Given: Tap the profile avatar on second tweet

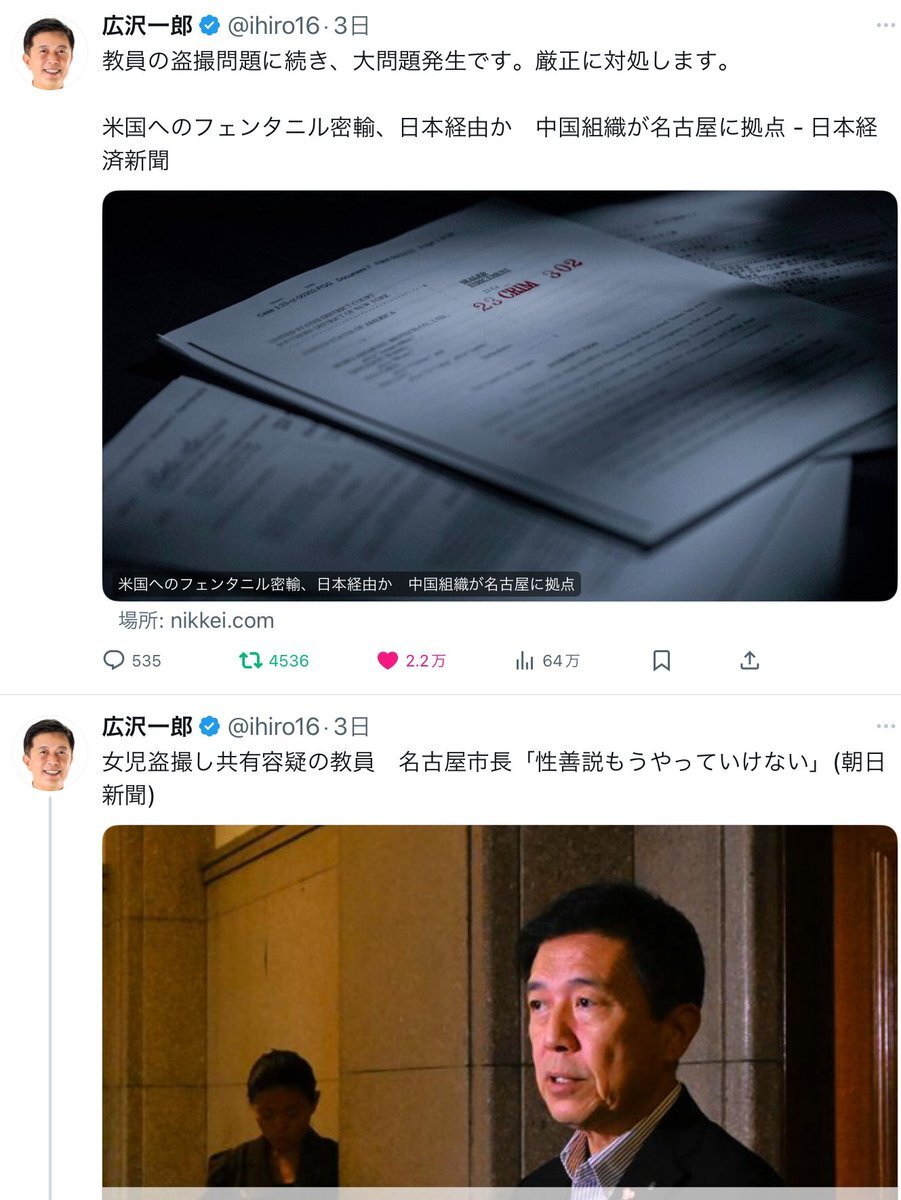Looking at the screenshot, I should point(49,753).
